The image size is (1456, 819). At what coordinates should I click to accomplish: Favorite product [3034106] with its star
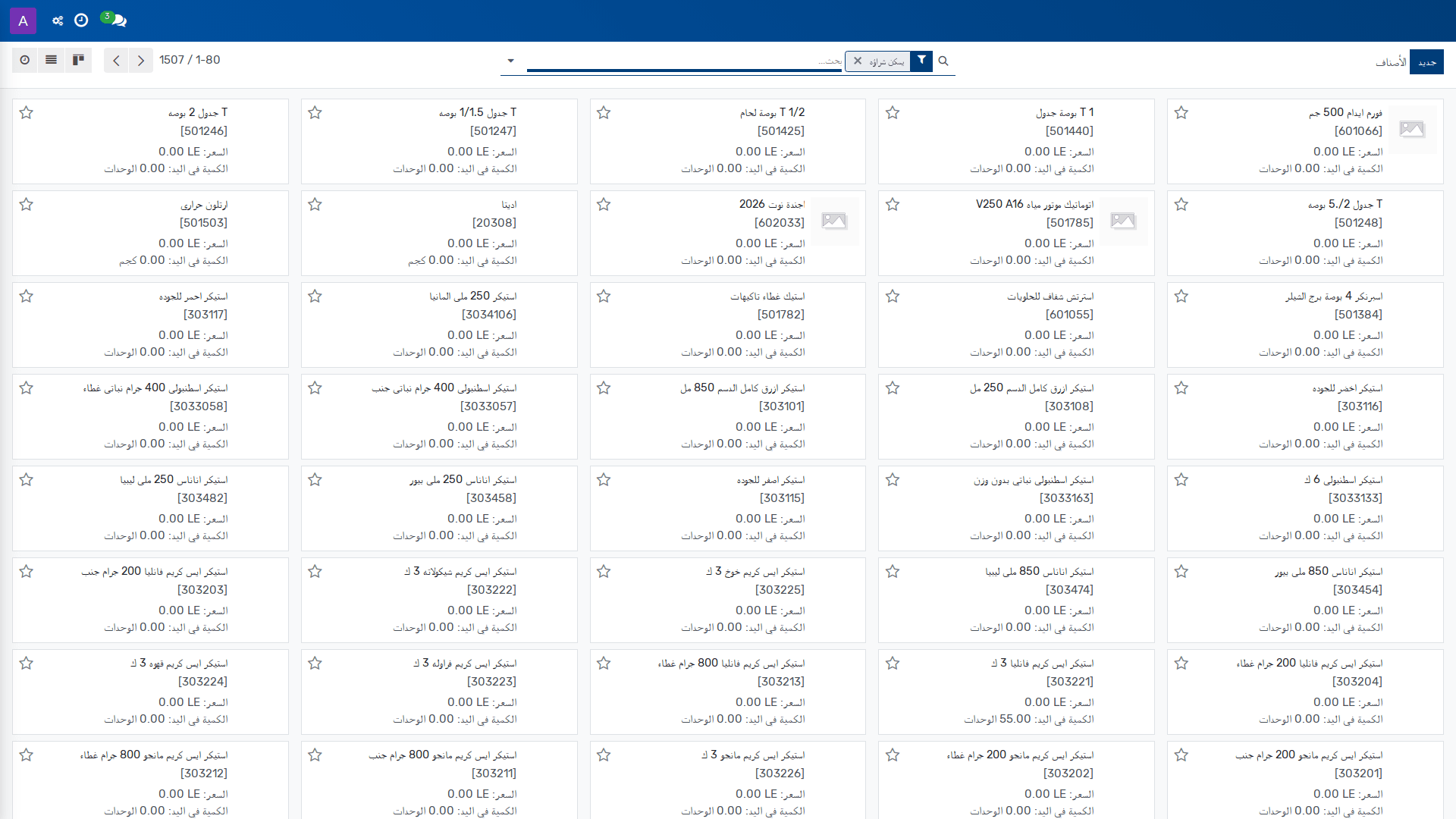315,297
